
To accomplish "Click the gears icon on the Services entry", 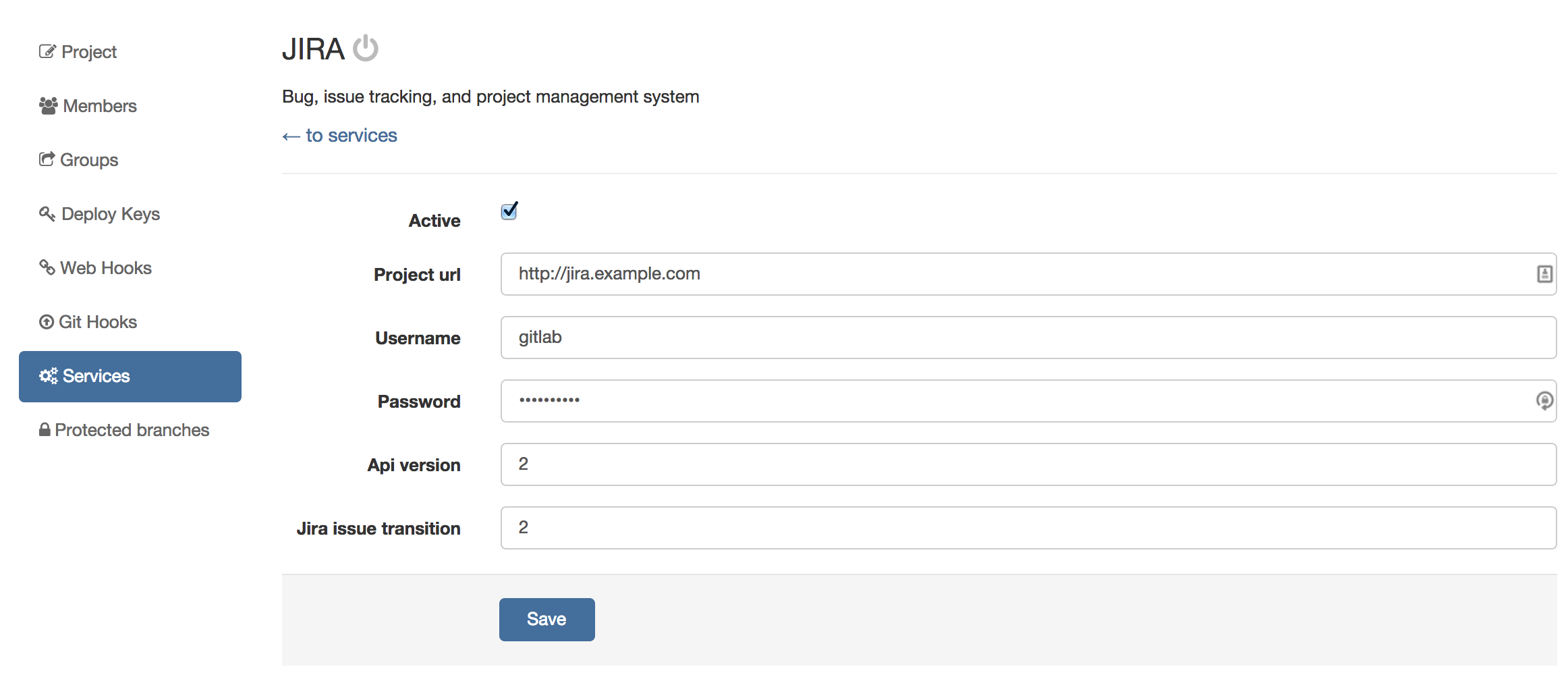I will [x=47, y=376].
